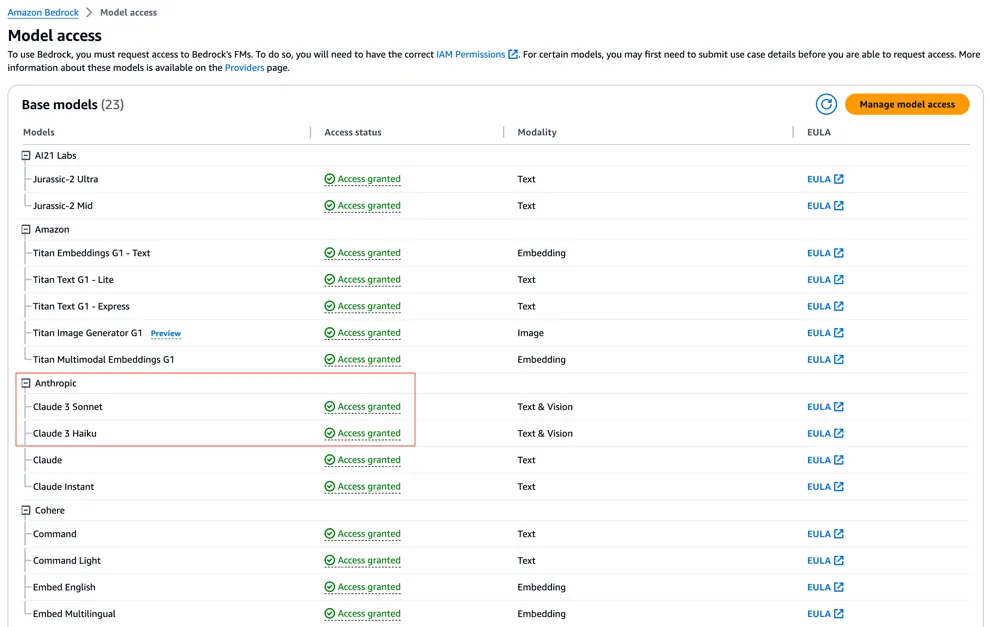Select the Titan Multimodal Embeddings G1 row name
This screenshot has width=990, height=627.
click(104, 359)
